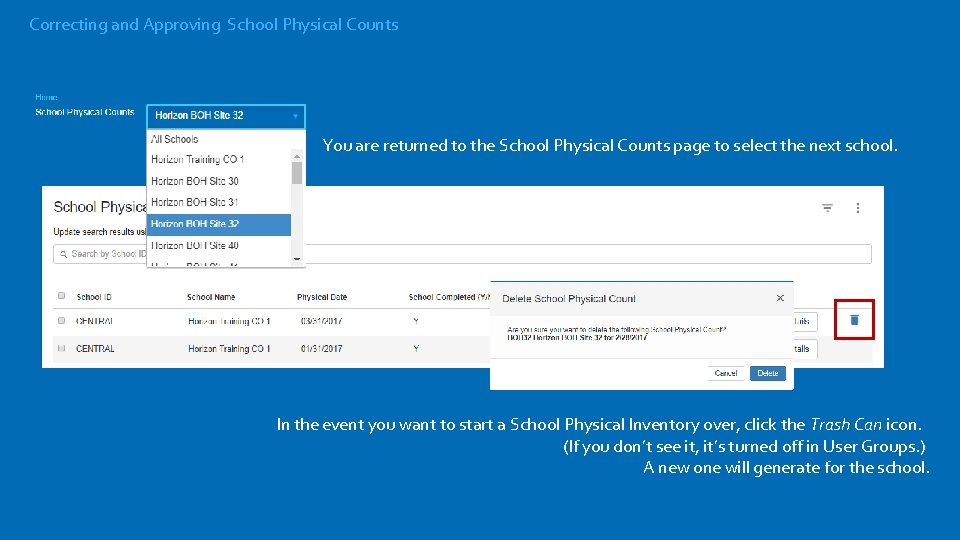Screen dimensions: 960x540
Task: Open the filter list icon
Action: point(827,208)
